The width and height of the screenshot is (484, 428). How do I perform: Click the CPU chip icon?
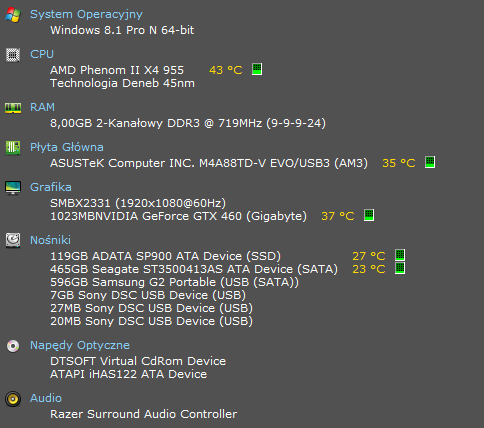13,55
